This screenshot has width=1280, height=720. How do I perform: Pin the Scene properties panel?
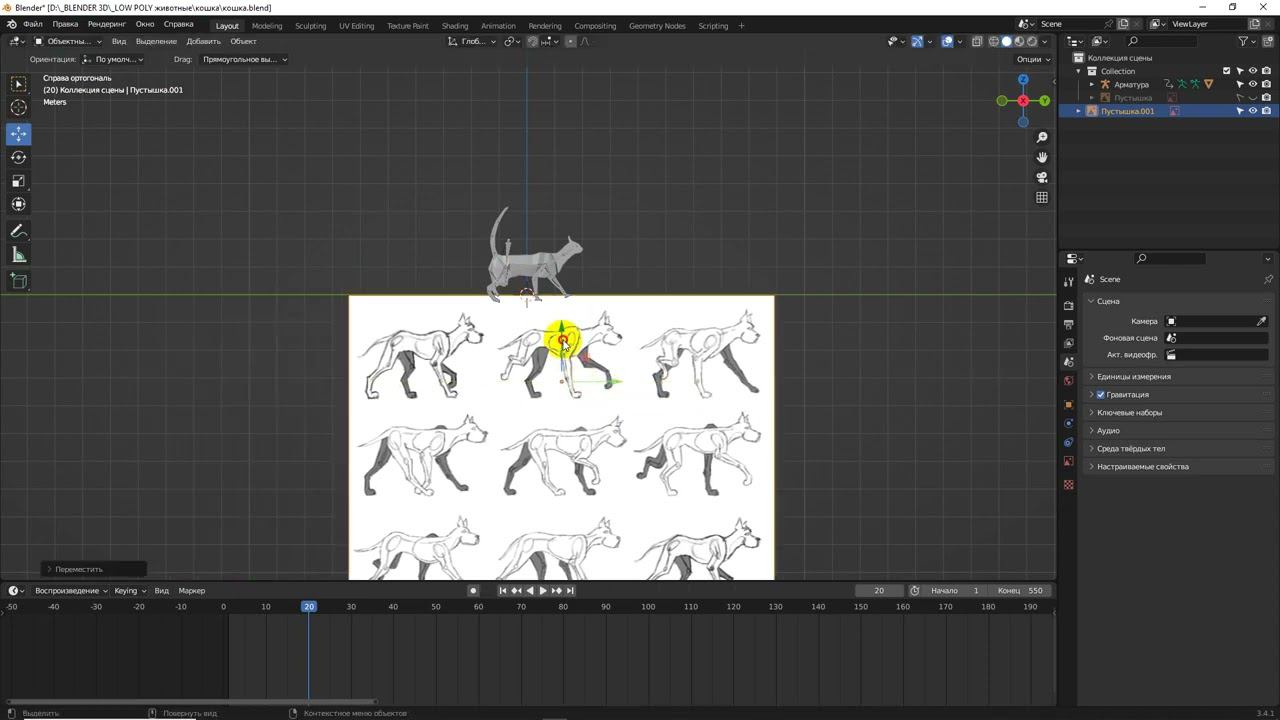coord(1268,279)
